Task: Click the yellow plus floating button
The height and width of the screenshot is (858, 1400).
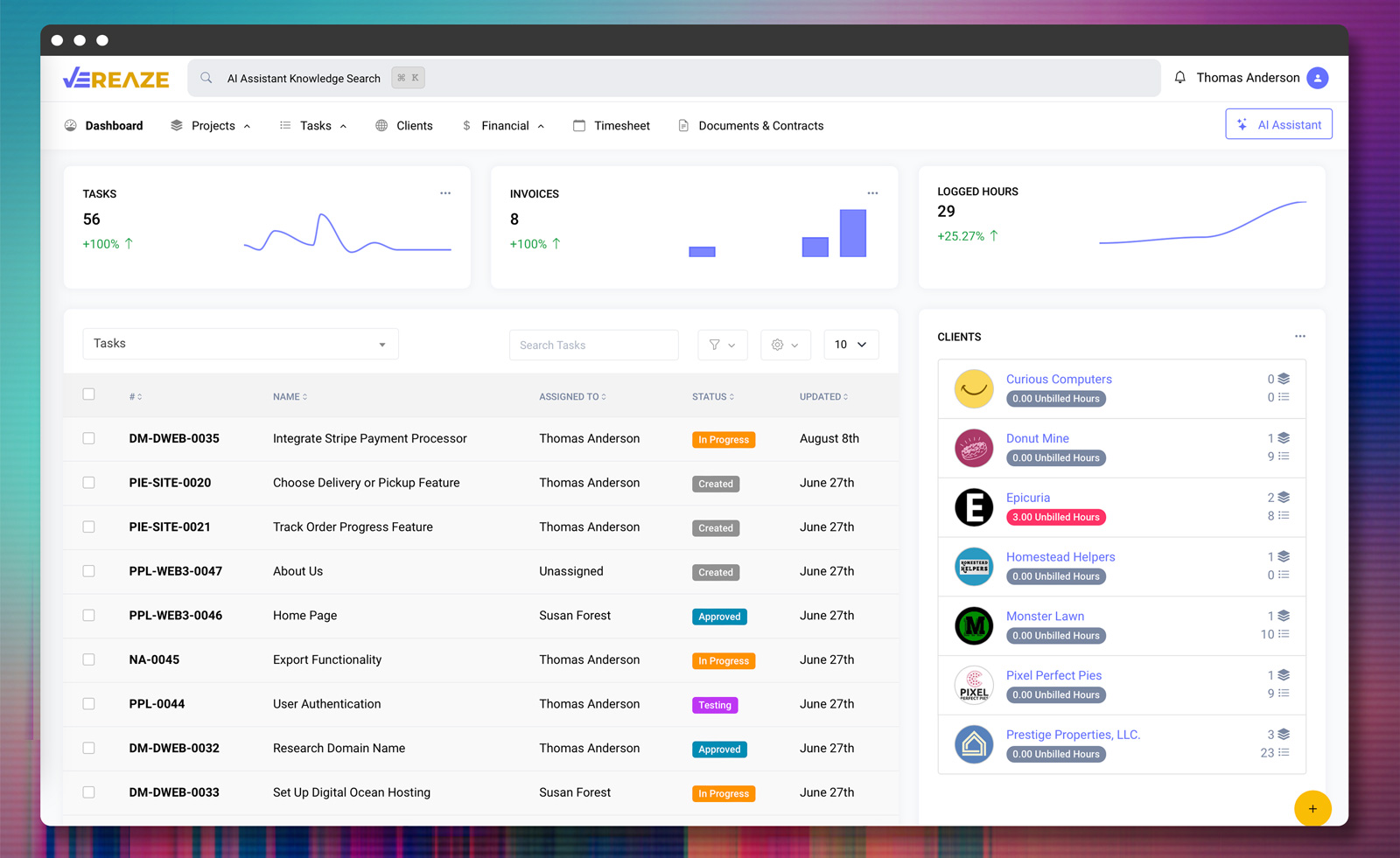Action: (x=1312, y=809)
